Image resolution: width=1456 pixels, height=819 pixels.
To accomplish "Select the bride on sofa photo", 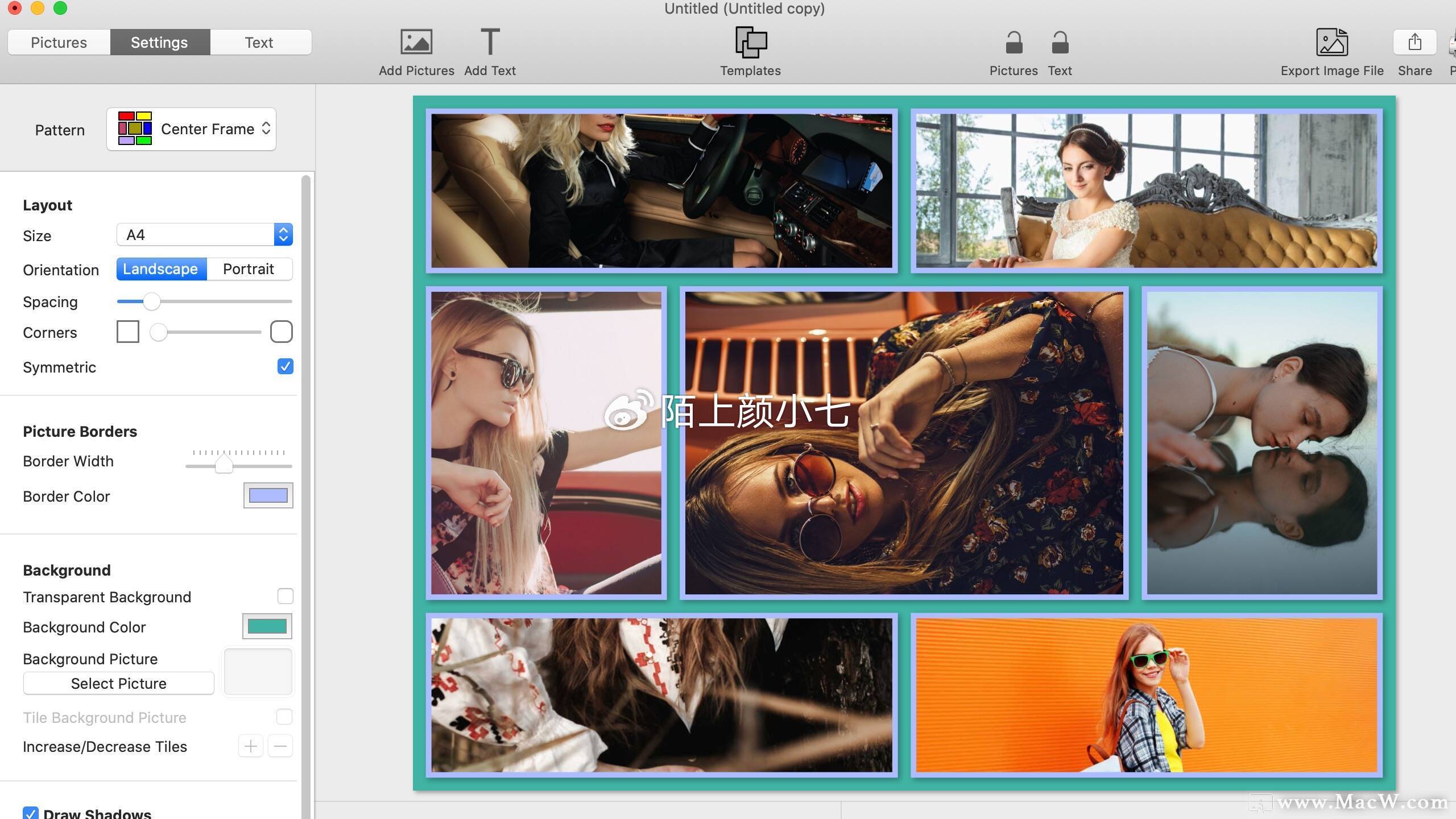I will (x=1147, y=191).
